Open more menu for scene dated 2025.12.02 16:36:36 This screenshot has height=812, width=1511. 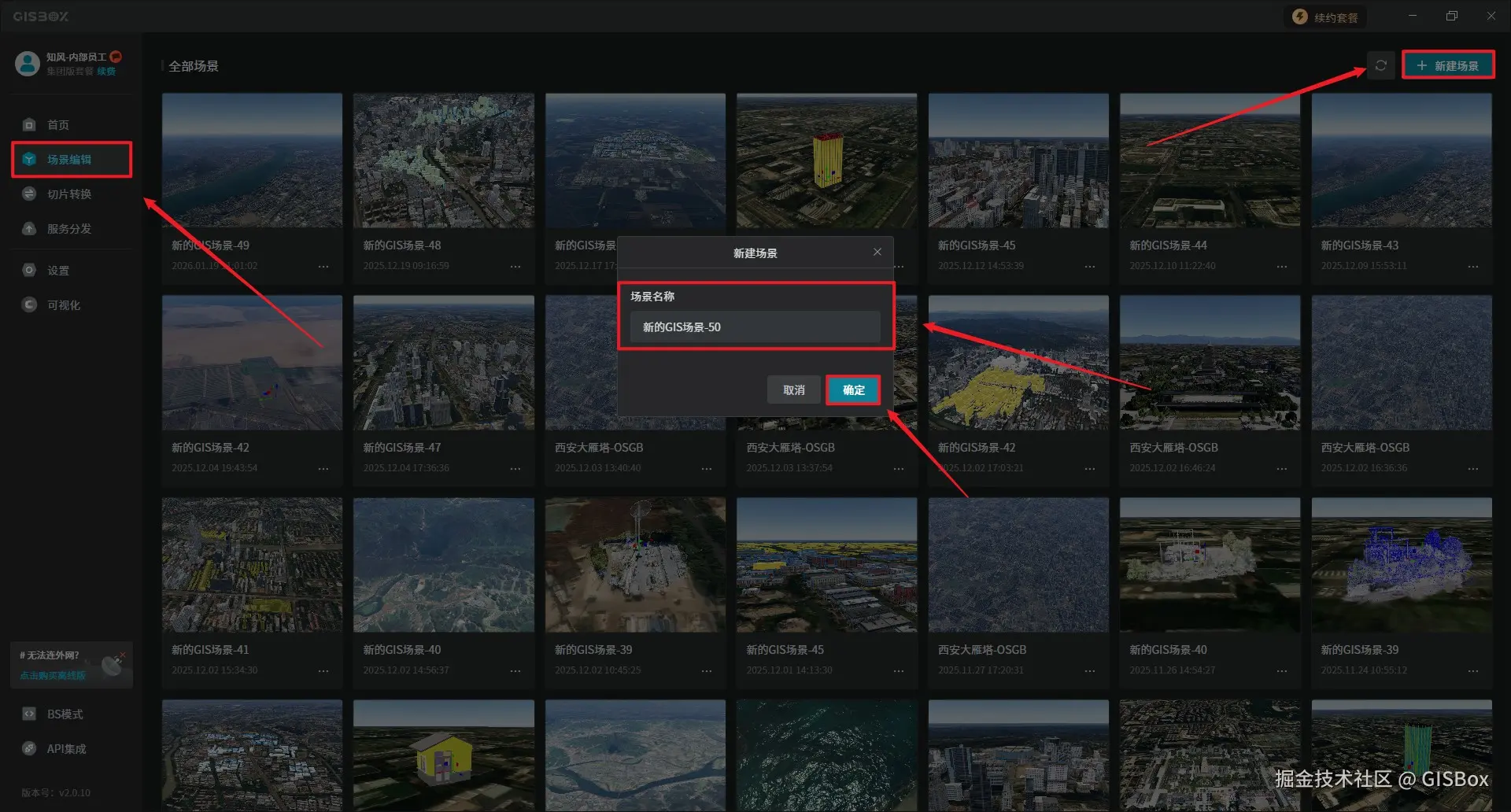tap(1473, 469)
